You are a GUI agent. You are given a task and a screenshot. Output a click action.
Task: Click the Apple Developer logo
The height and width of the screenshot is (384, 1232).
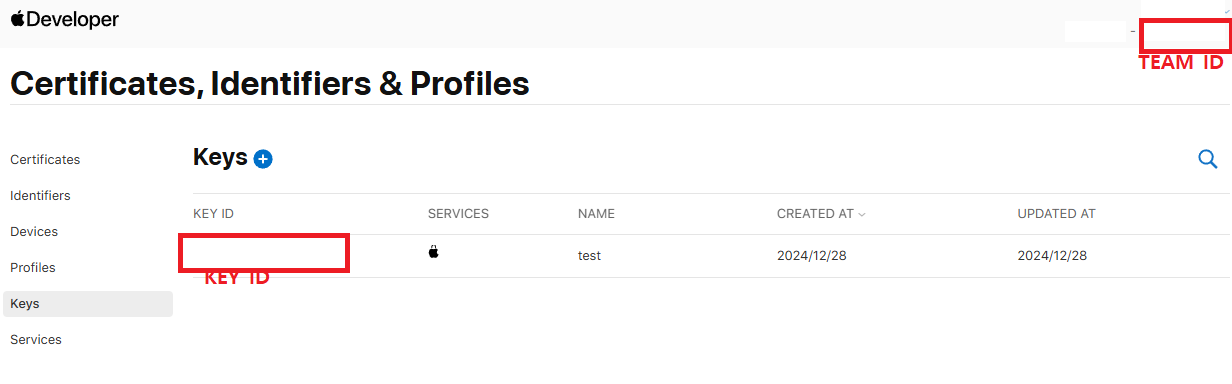pos(65,20)
